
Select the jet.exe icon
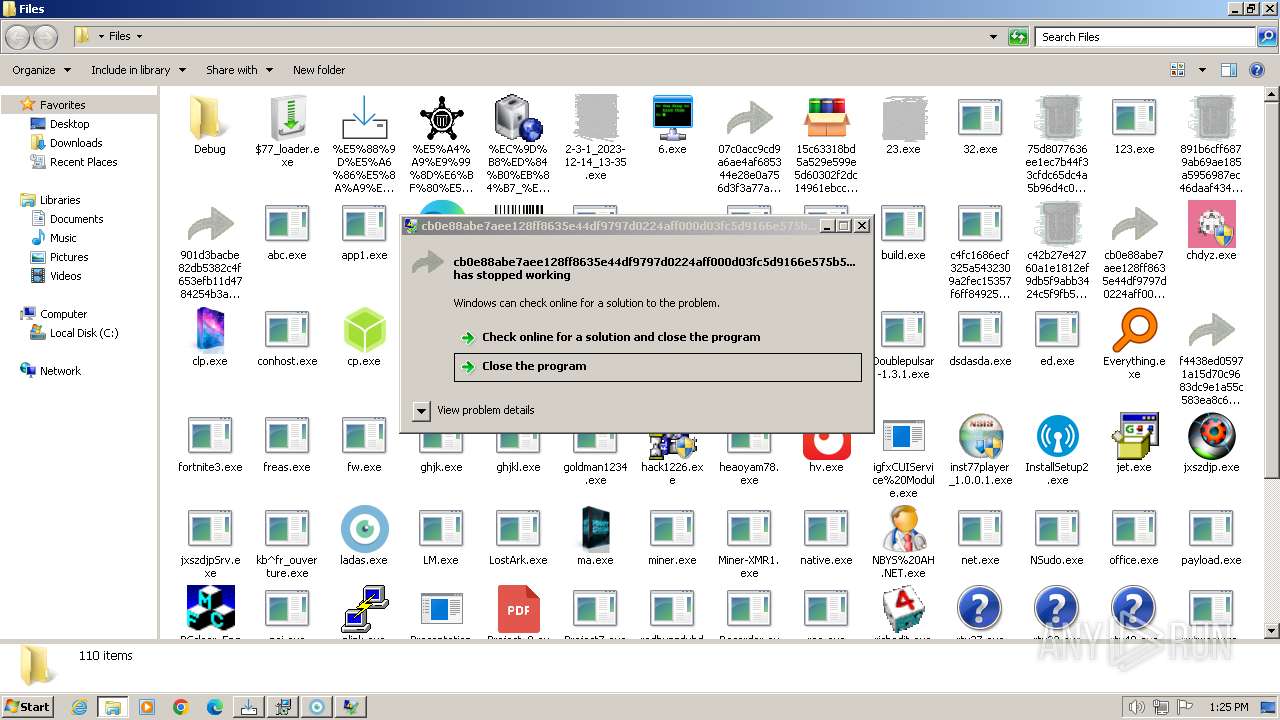pyautogui.click(x=1134, y=436)
